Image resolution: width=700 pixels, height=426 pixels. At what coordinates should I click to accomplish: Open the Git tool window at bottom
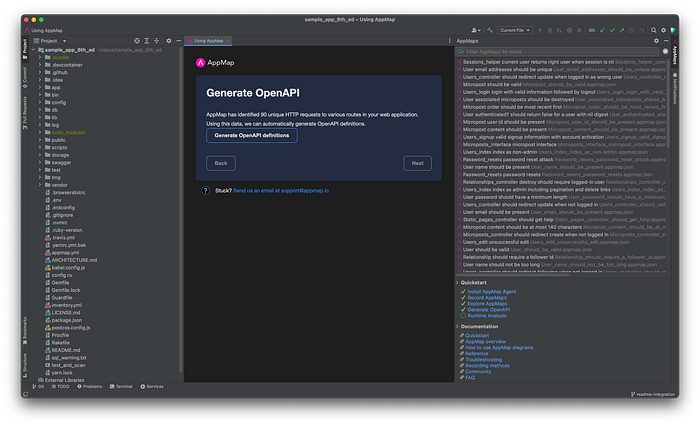coord(38,387)
